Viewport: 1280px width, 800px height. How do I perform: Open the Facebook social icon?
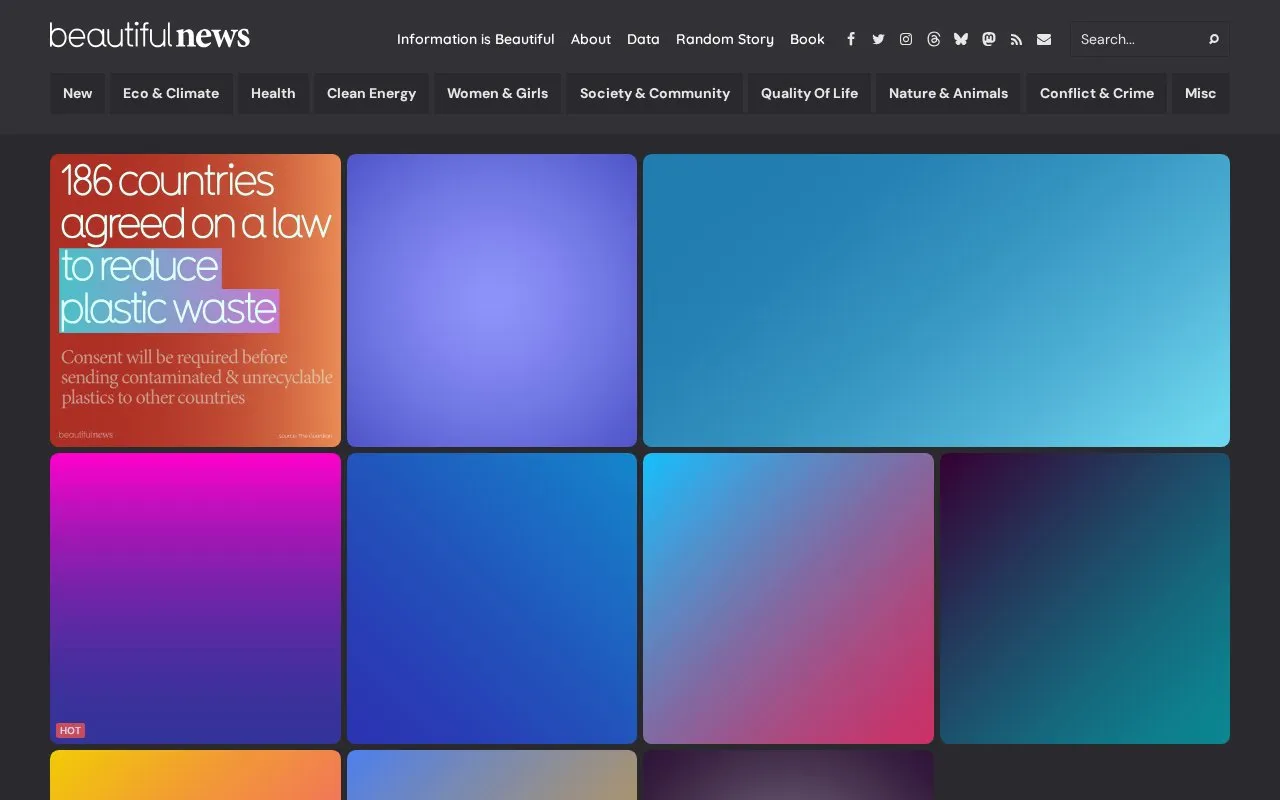pos(851,39)
